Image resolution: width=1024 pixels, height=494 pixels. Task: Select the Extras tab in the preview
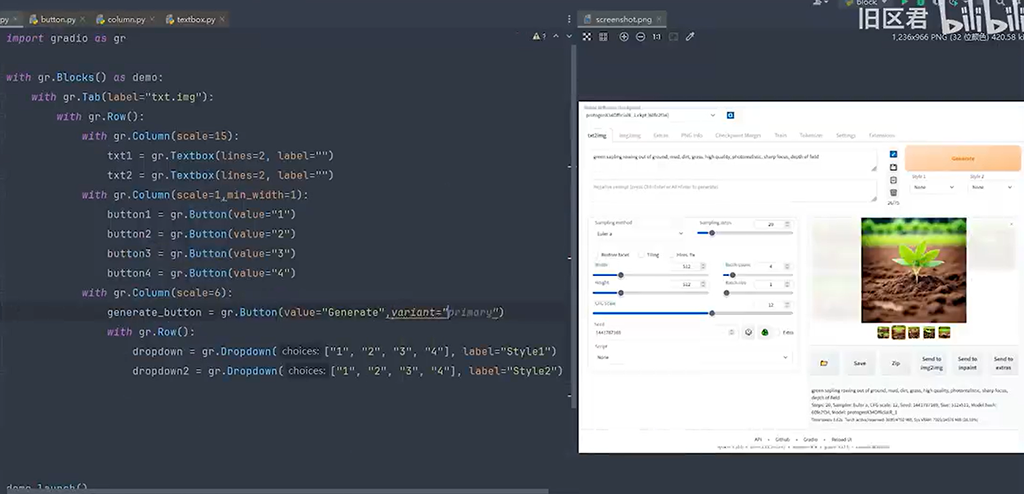click(661, 135)
